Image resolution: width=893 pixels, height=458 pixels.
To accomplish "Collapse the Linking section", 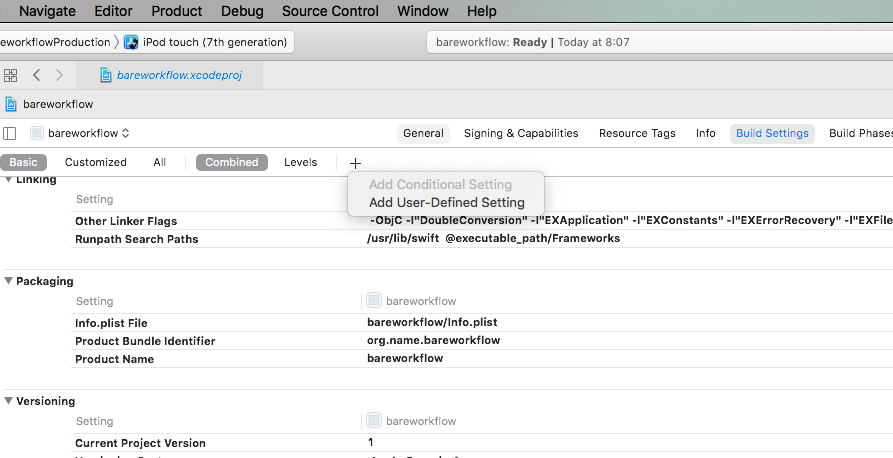I will click(x=8, y=179).
